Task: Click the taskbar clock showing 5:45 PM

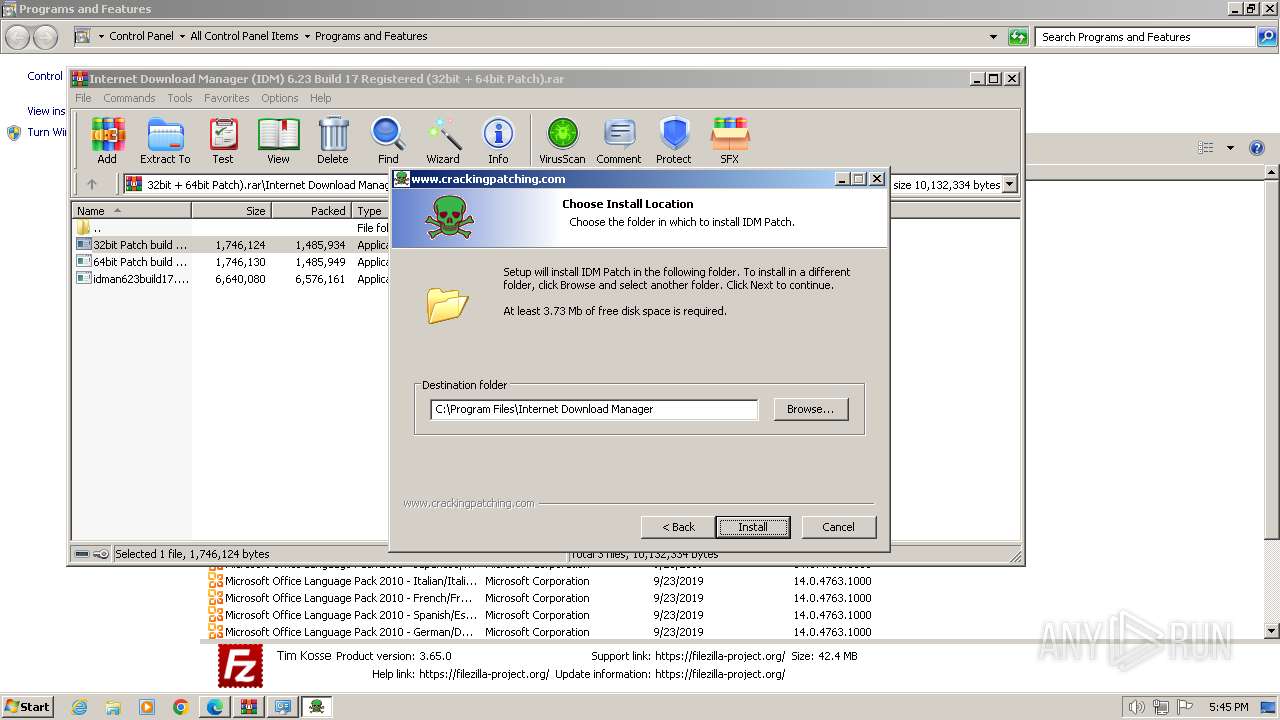Action: coord(1228,707)
